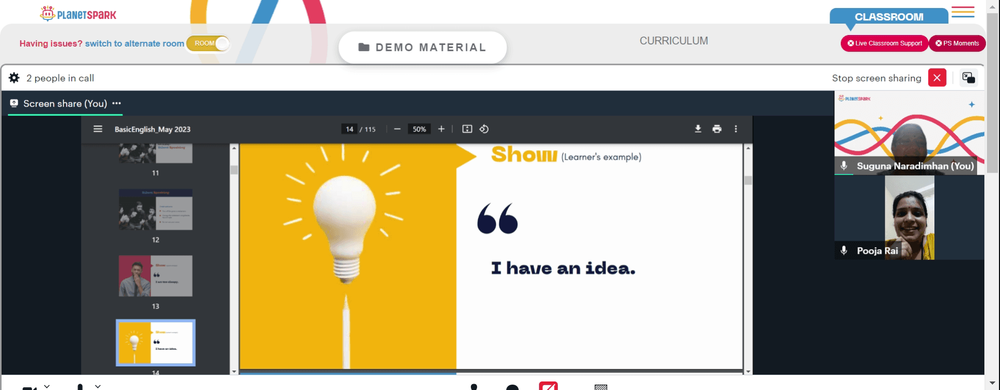The width and height of the screenshot is (1000, 390).
Task: Open PDF viewer more actions menu
Action: (735, 129)
